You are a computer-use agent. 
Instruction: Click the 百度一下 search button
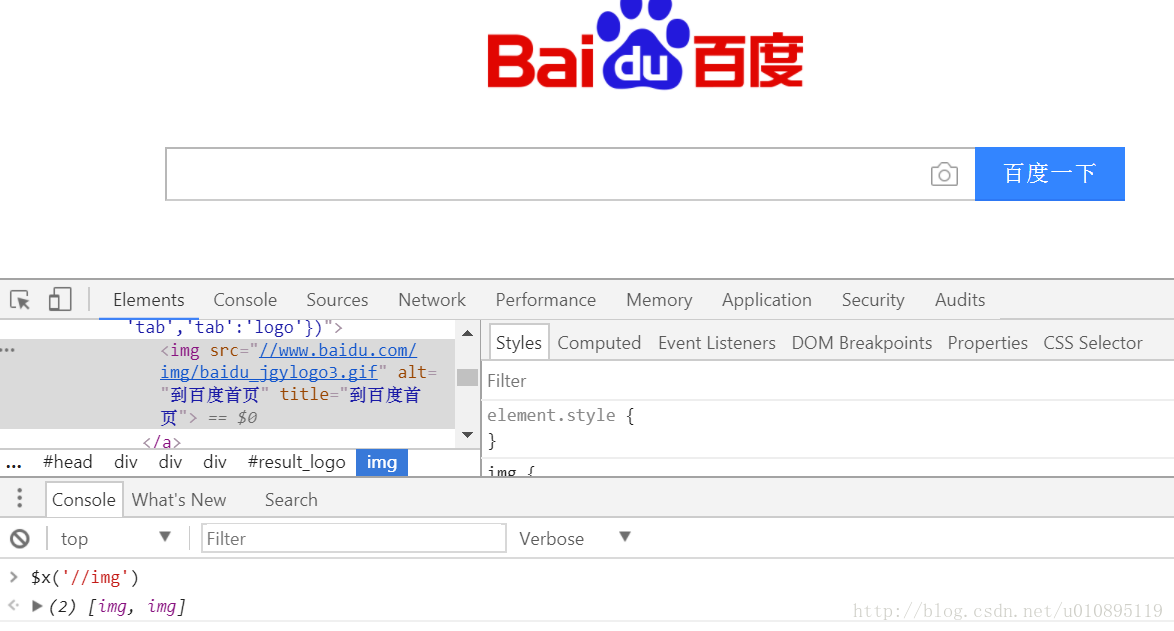click(x=1050, y=174)
